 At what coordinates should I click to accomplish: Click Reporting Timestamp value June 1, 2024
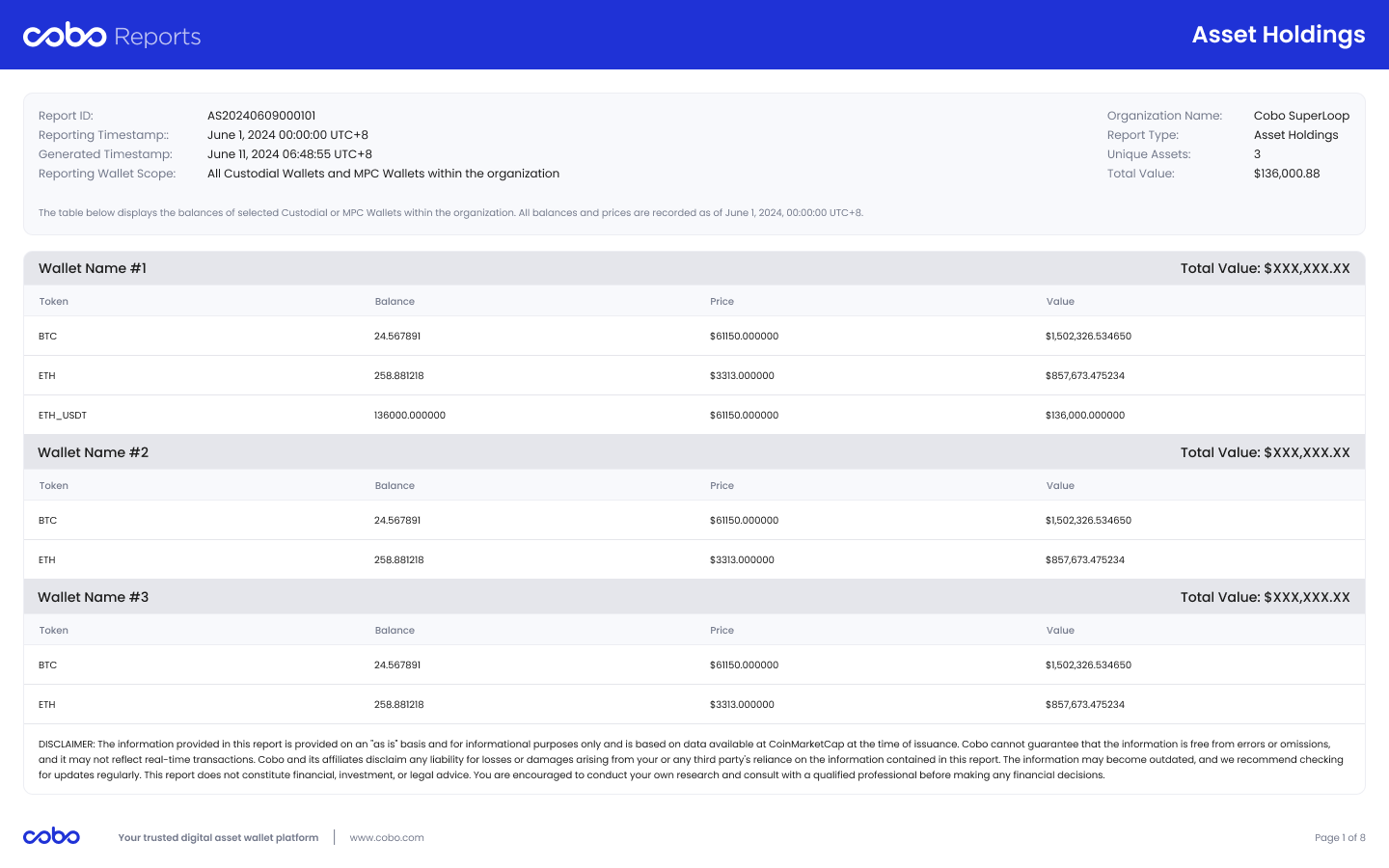(287, 135)
